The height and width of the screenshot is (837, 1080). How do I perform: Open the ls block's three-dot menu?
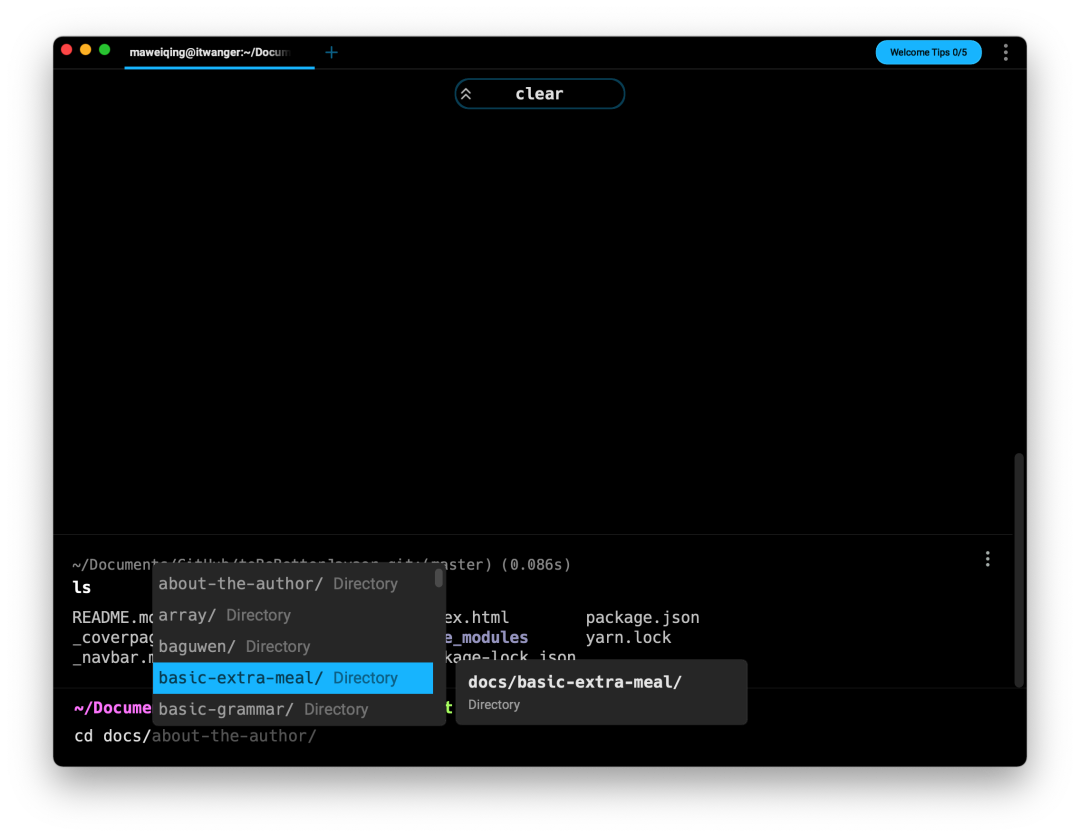pyautogui.click(x=988, y=559)
